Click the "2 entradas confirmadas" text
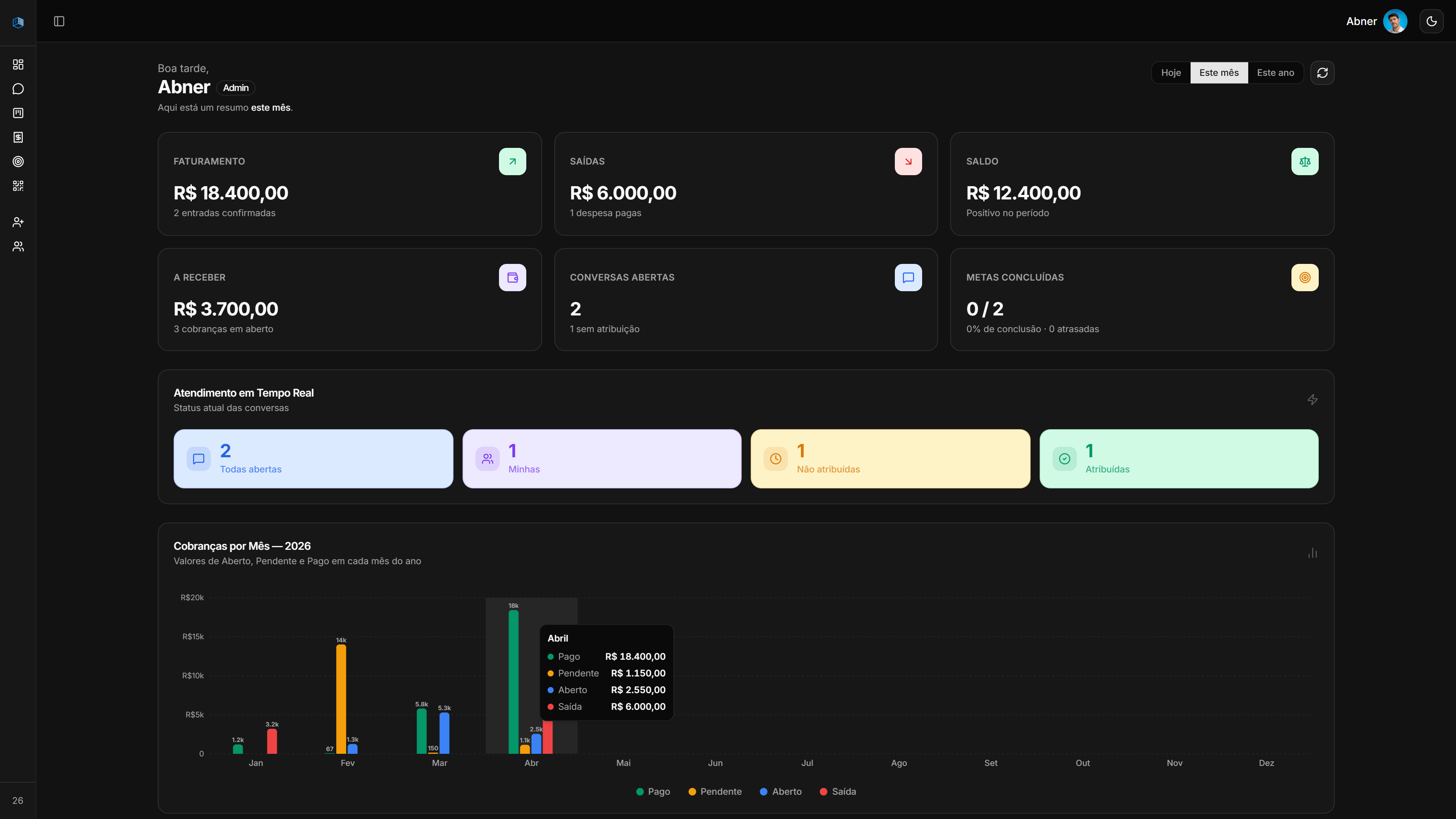This screenshot has height=819, width=1456. pos(224,213)
